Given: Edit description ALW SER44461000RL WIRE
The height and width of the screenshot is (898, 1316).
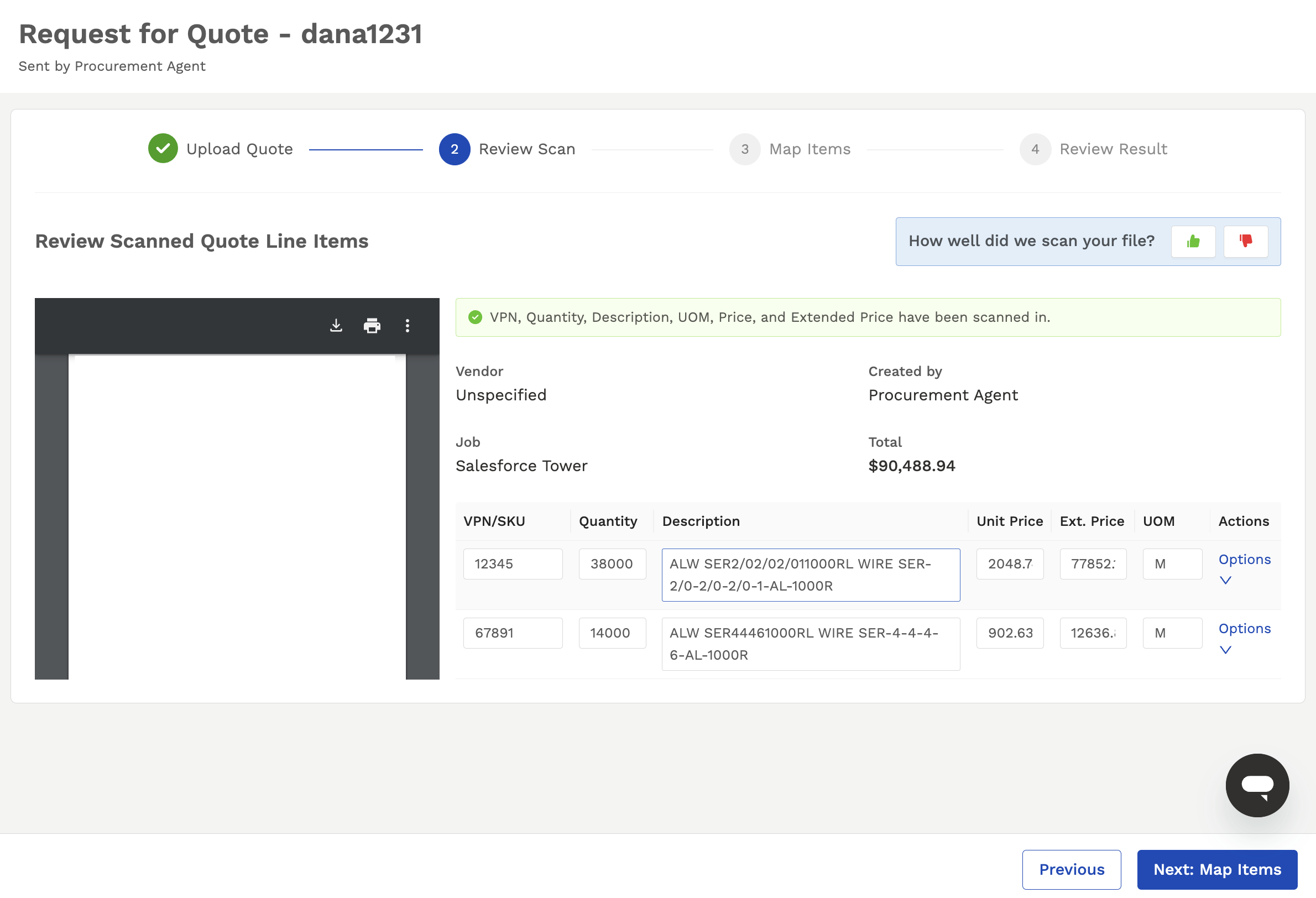Looking at the screenshot, I should tap(810, 644).
